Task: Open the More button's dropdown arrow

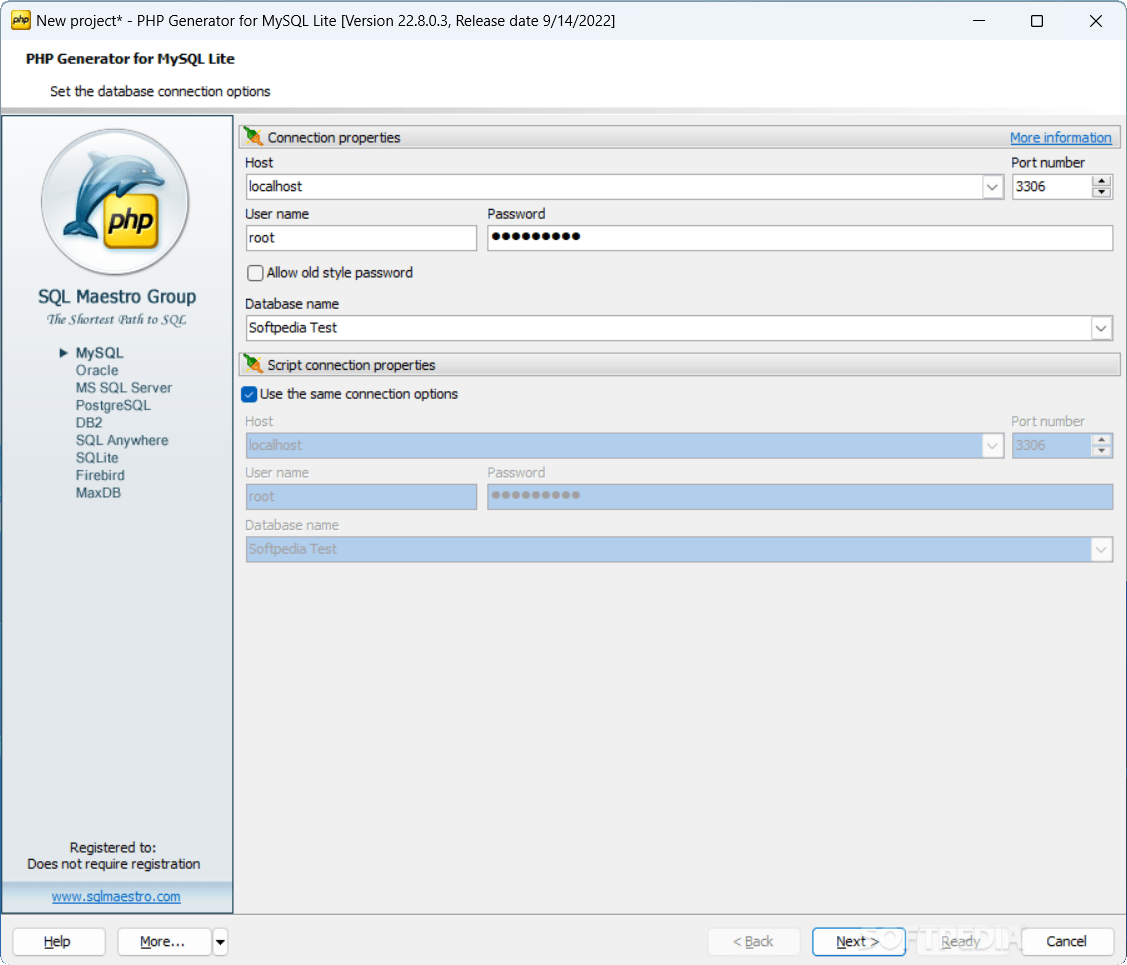Action: [x=220, y=941]
